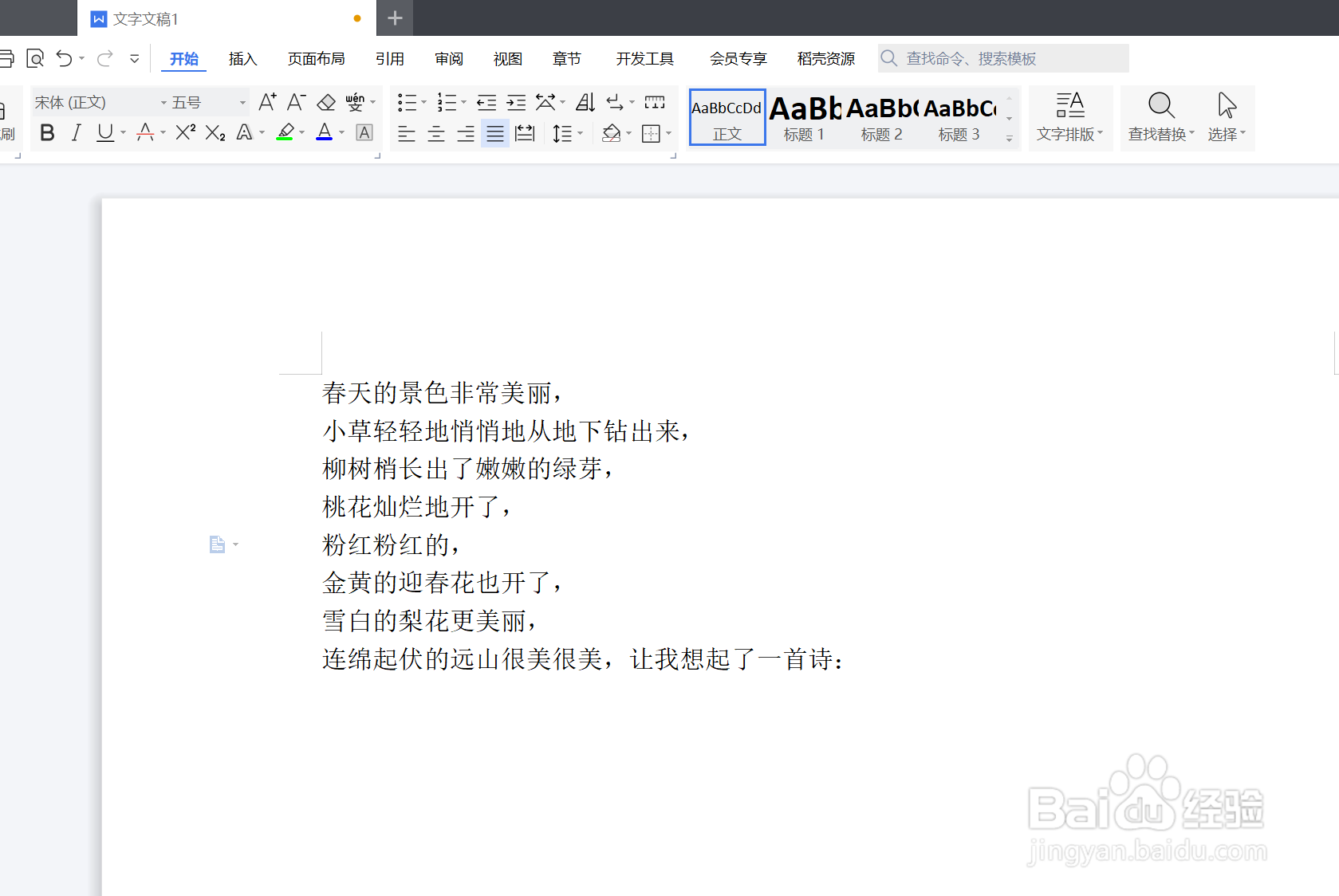Clear character formatting with the eraser icon
1339x896 pixels.
326,102
